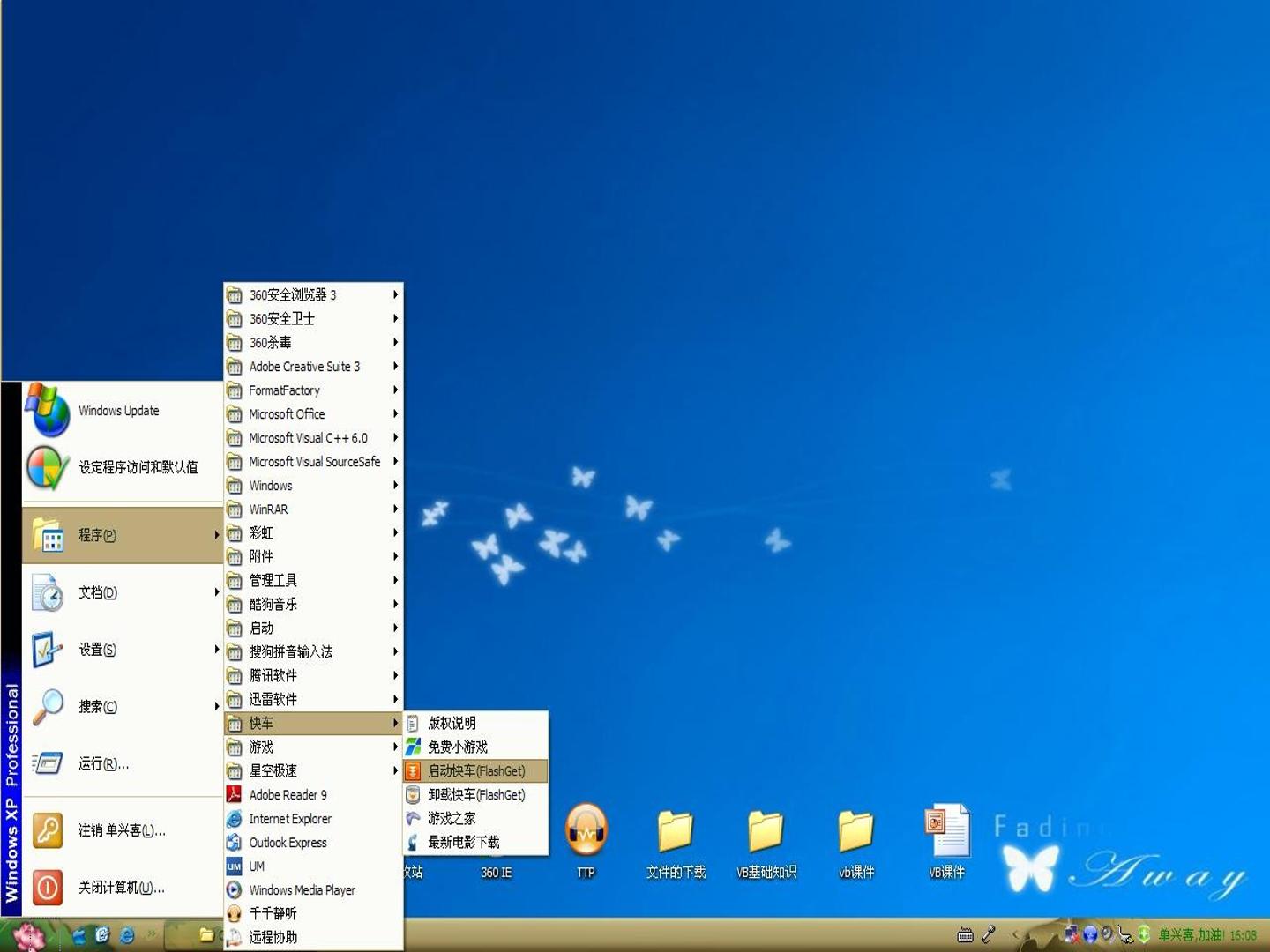Select 卸载快车(FlashGet) uninstall entry
The image size is (1270, 952).
pyautogui.click(x=475, y=794)
